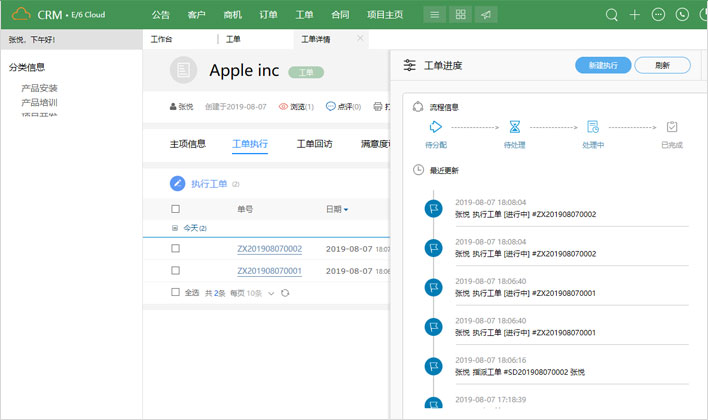Viewport: 708px width, 420px height.
Task: Tick the 全选 select-all checkbox
Action: (176, 292)
